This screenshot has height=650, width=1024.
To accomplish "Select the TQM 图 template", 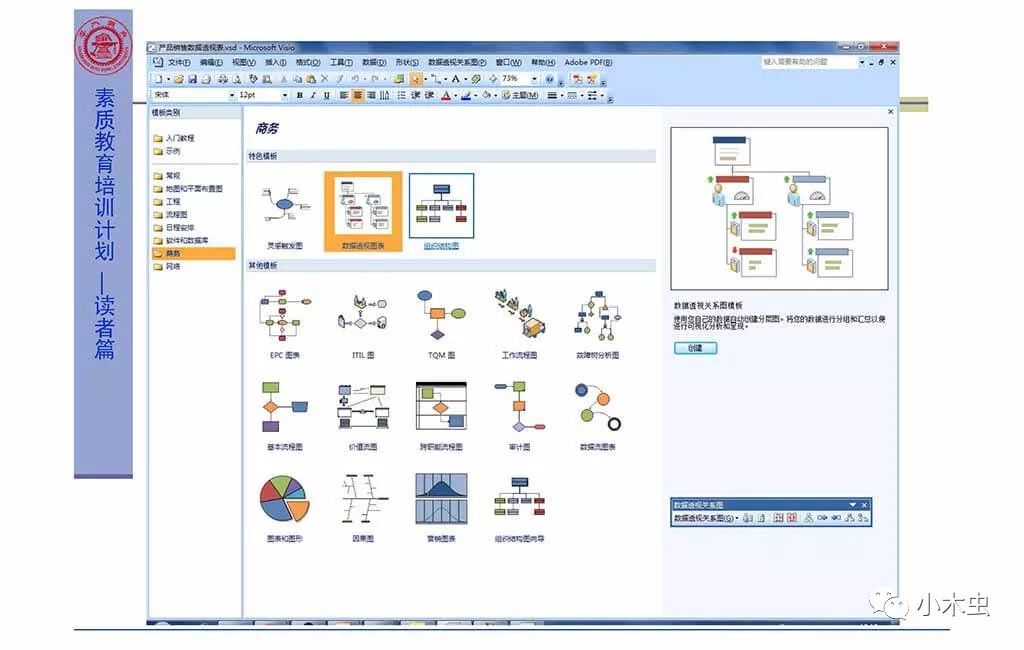I will coord(441,324).
